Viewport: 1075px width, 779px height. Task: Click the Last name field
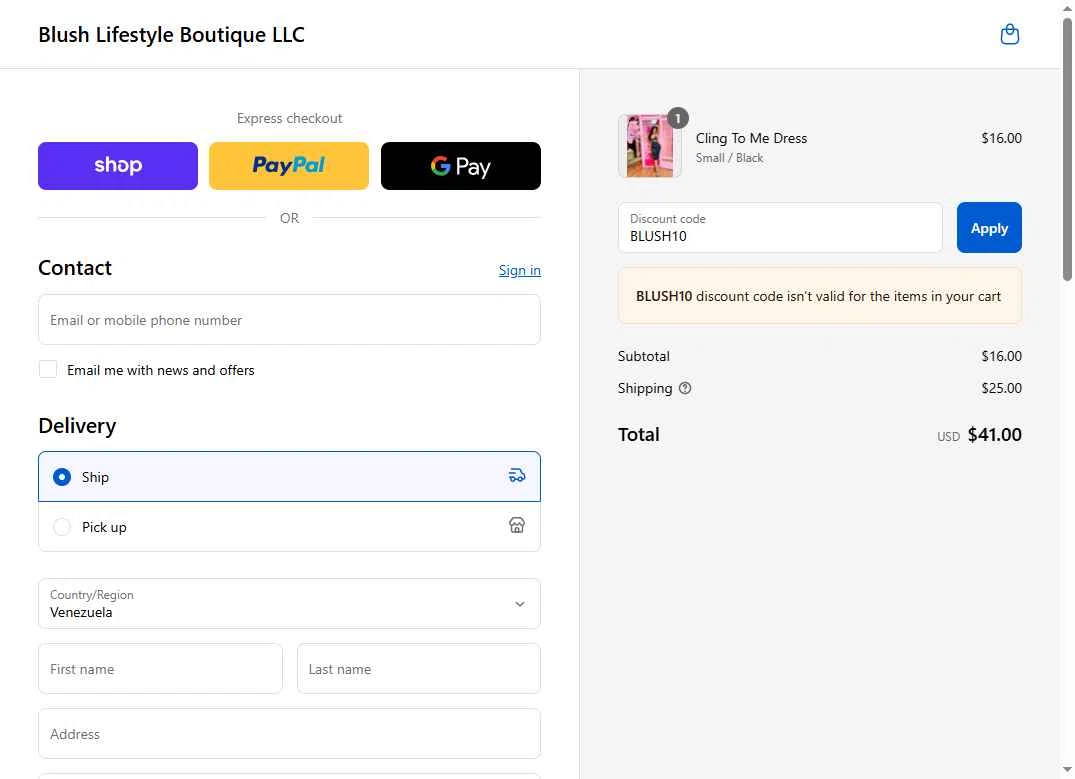click(419, 669)
